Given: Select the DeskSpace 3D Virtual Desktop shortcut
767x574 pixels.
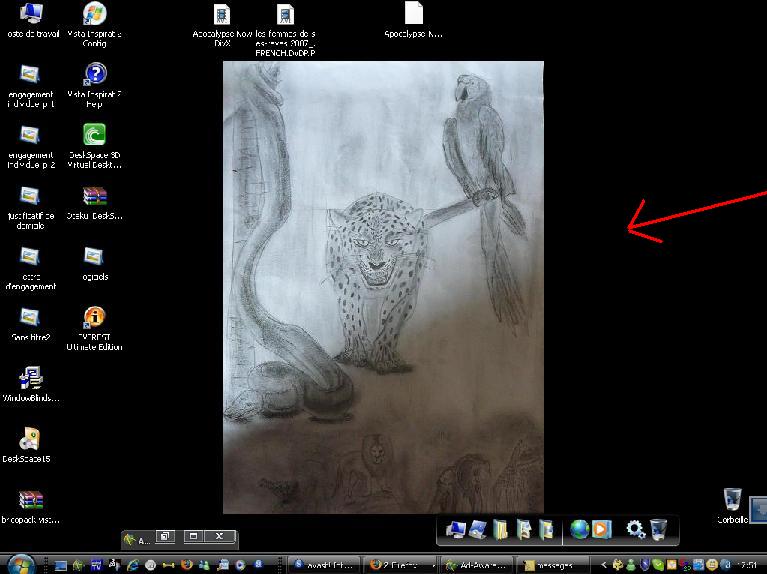Looking at the screenshot, I should point(94,146).
